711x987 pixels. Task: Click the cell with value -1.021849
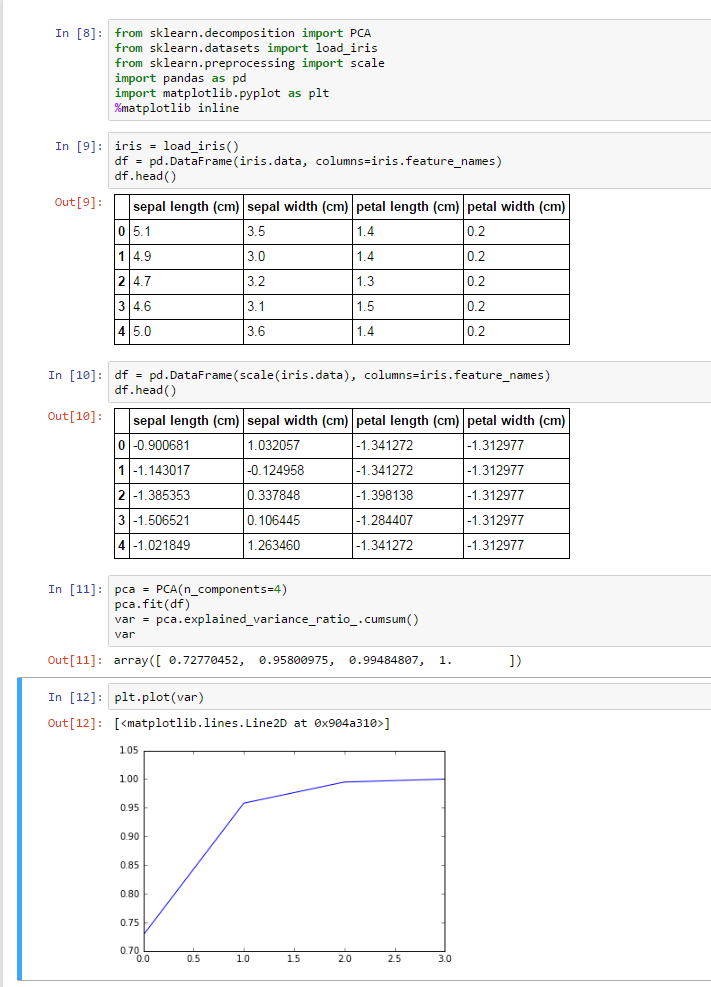(x=186, y=546)
